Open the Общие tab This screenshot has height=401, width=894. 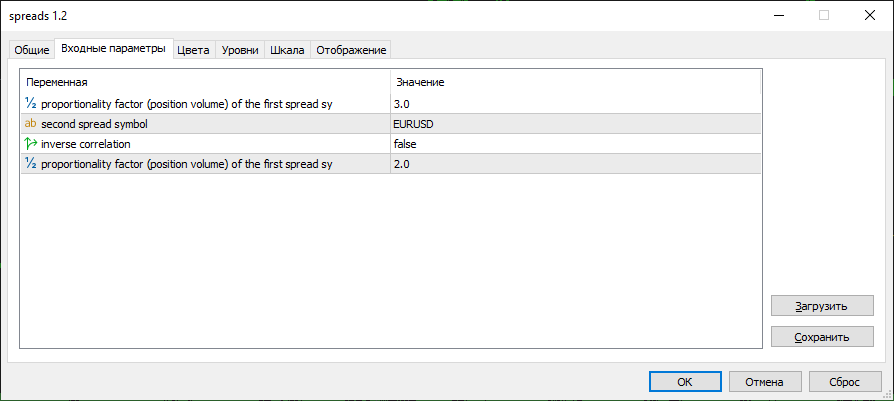click(31, 50)
